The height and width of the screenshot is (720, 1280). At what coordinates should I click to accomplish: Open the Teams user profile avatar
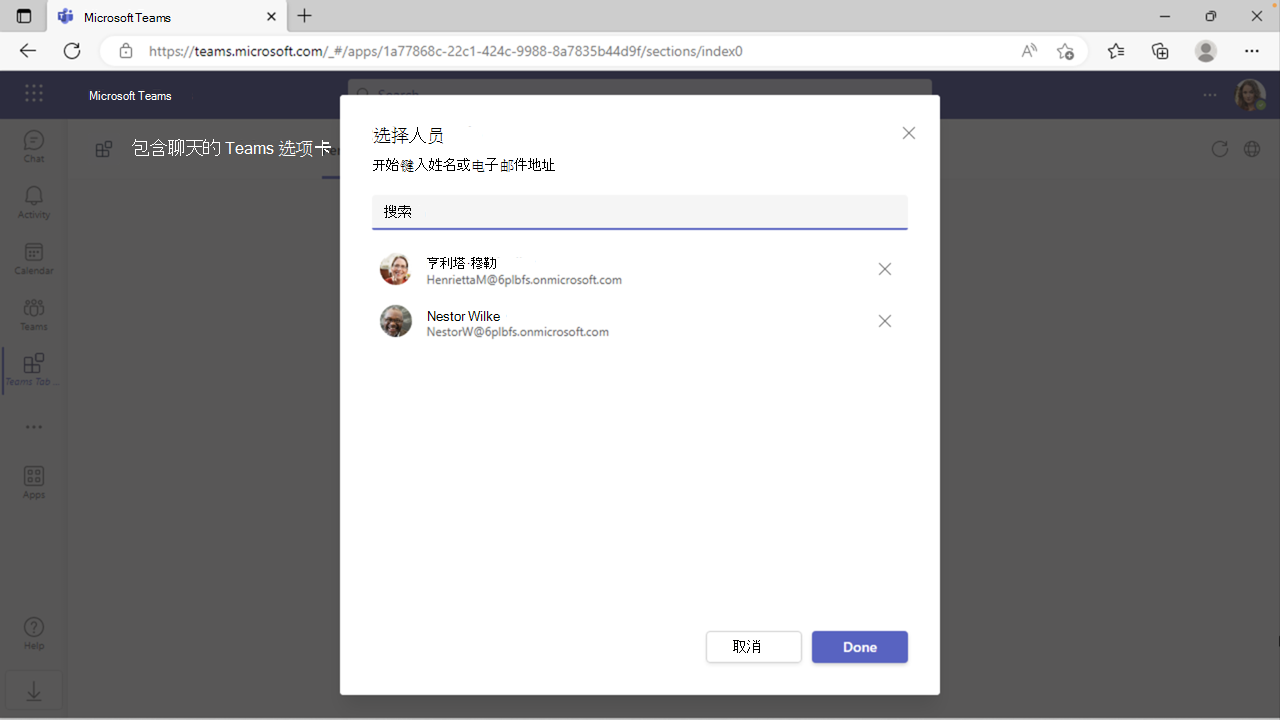(x=1250, y=95)
